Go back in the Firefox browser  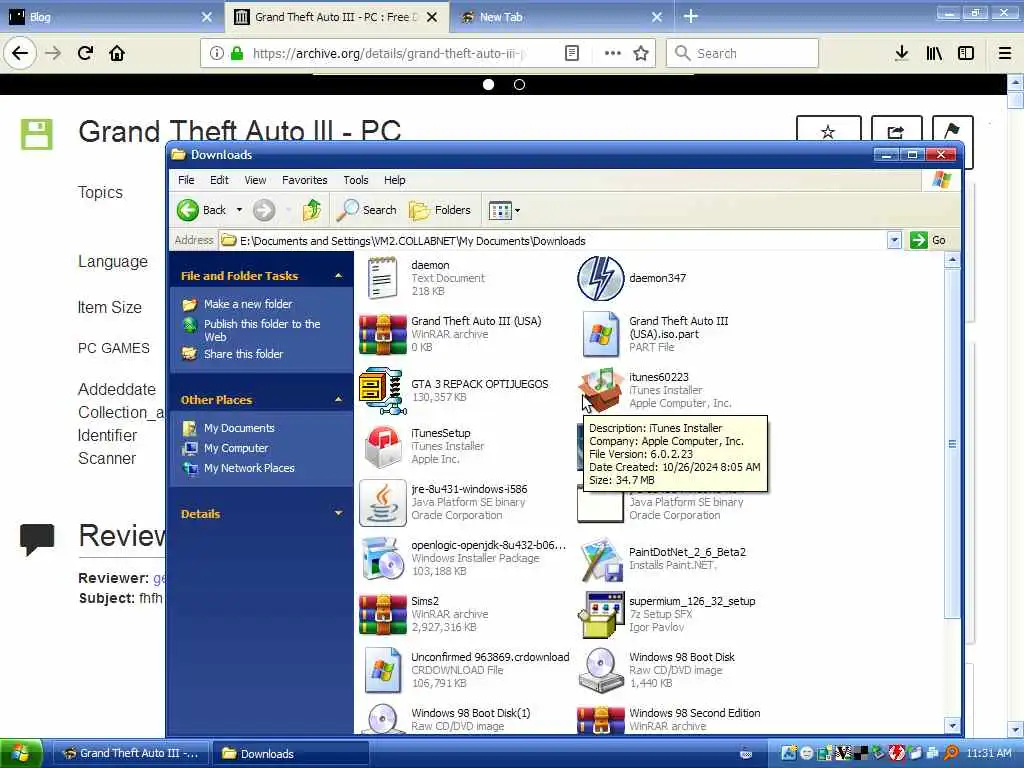pyautogui.click(x=20, y=53)
